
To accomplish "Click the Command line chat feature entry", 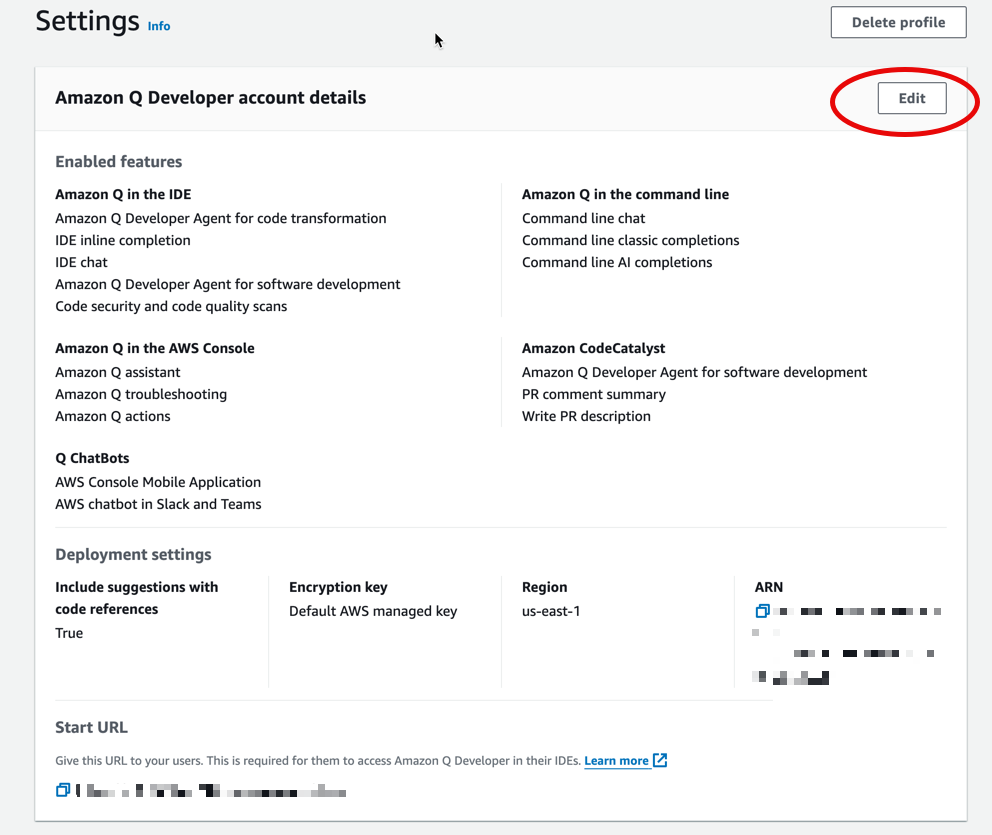I will (583, 218).
